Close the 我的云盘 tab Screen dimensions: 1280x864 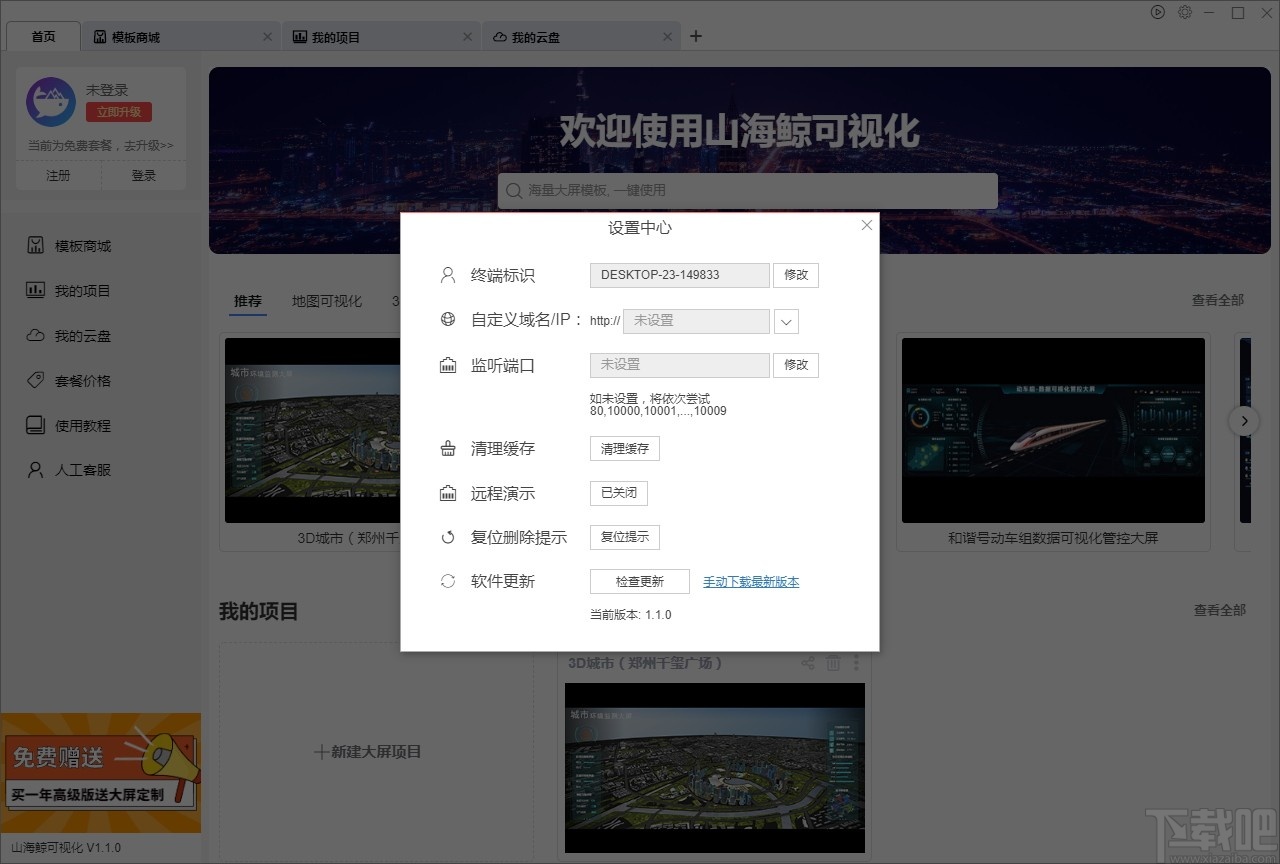coord(667,37)
